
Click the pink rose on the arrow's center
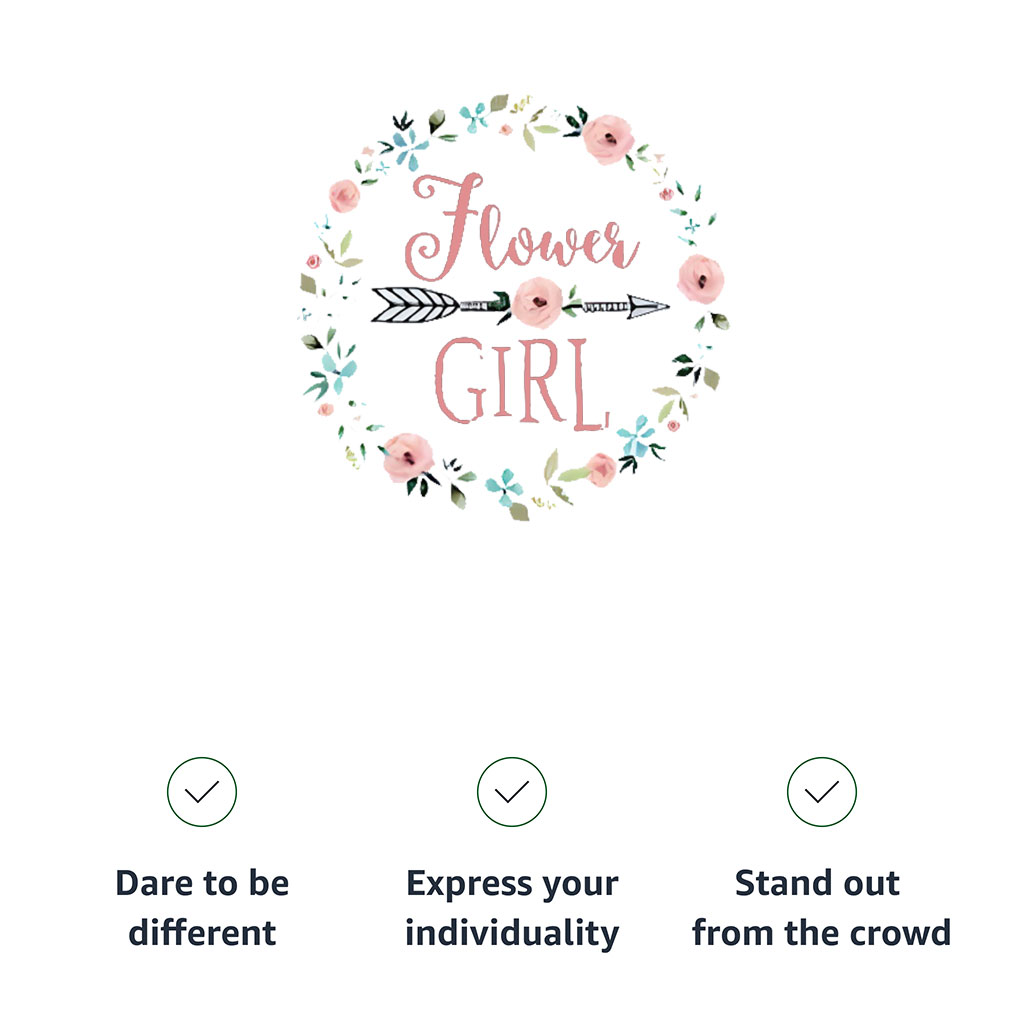pos(537,302)
